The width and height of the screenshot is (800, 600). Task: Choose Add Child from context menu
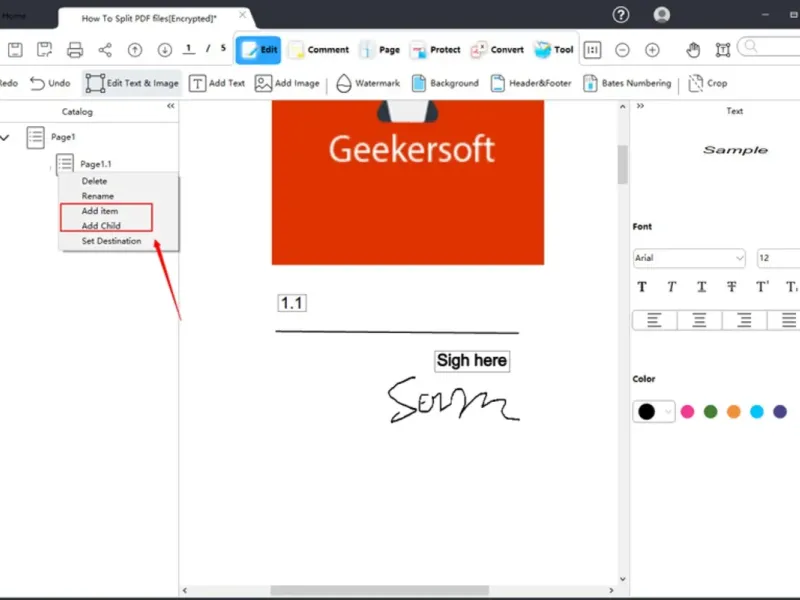[x=101, y=226]
